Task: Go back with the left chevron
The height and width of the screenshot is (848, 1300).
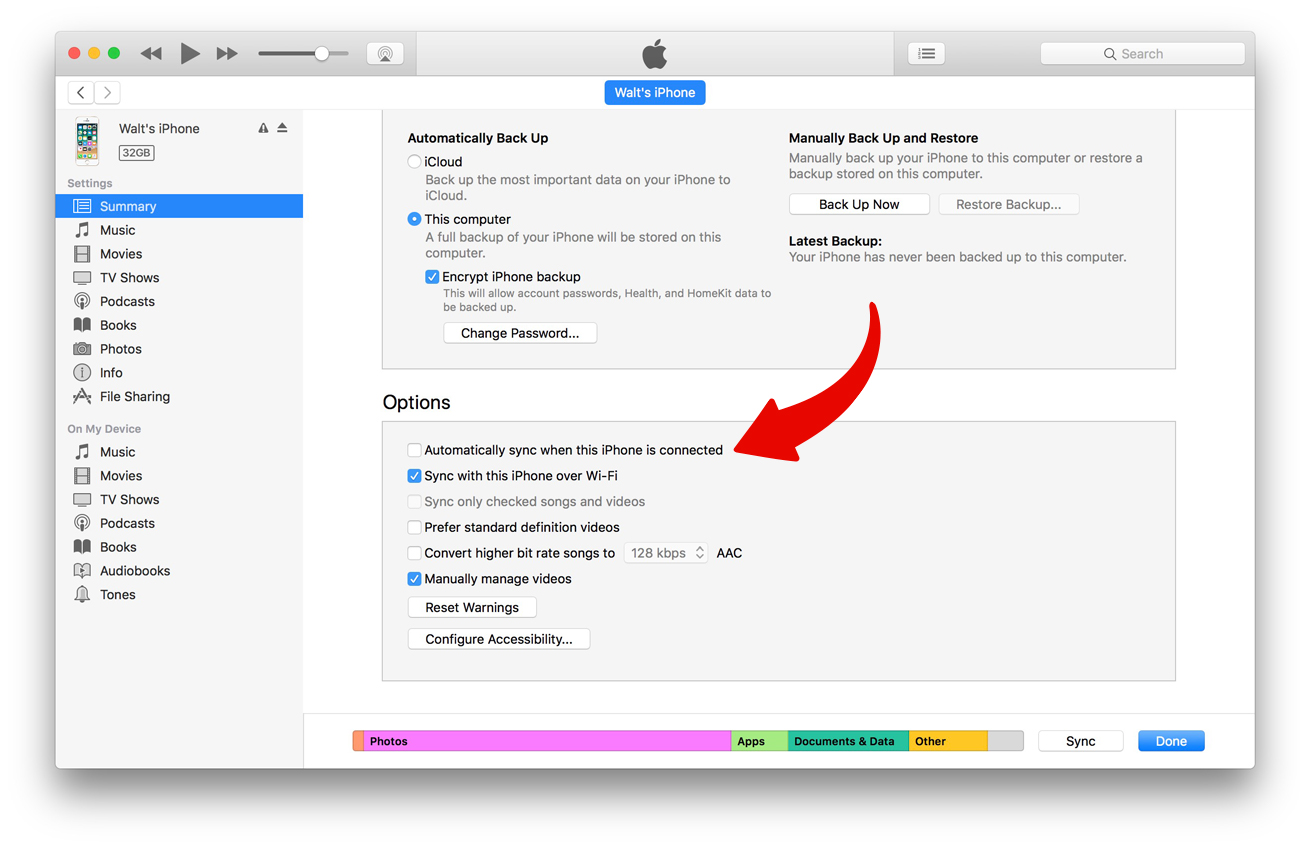Action: coord(81,93)
